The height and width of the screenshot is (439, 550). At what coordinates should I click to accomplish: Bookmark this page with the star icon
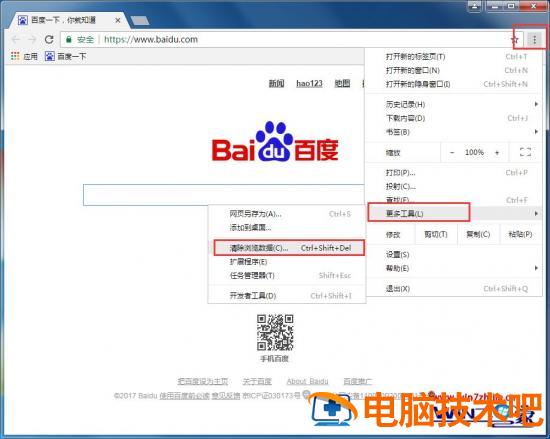[514, 40]
